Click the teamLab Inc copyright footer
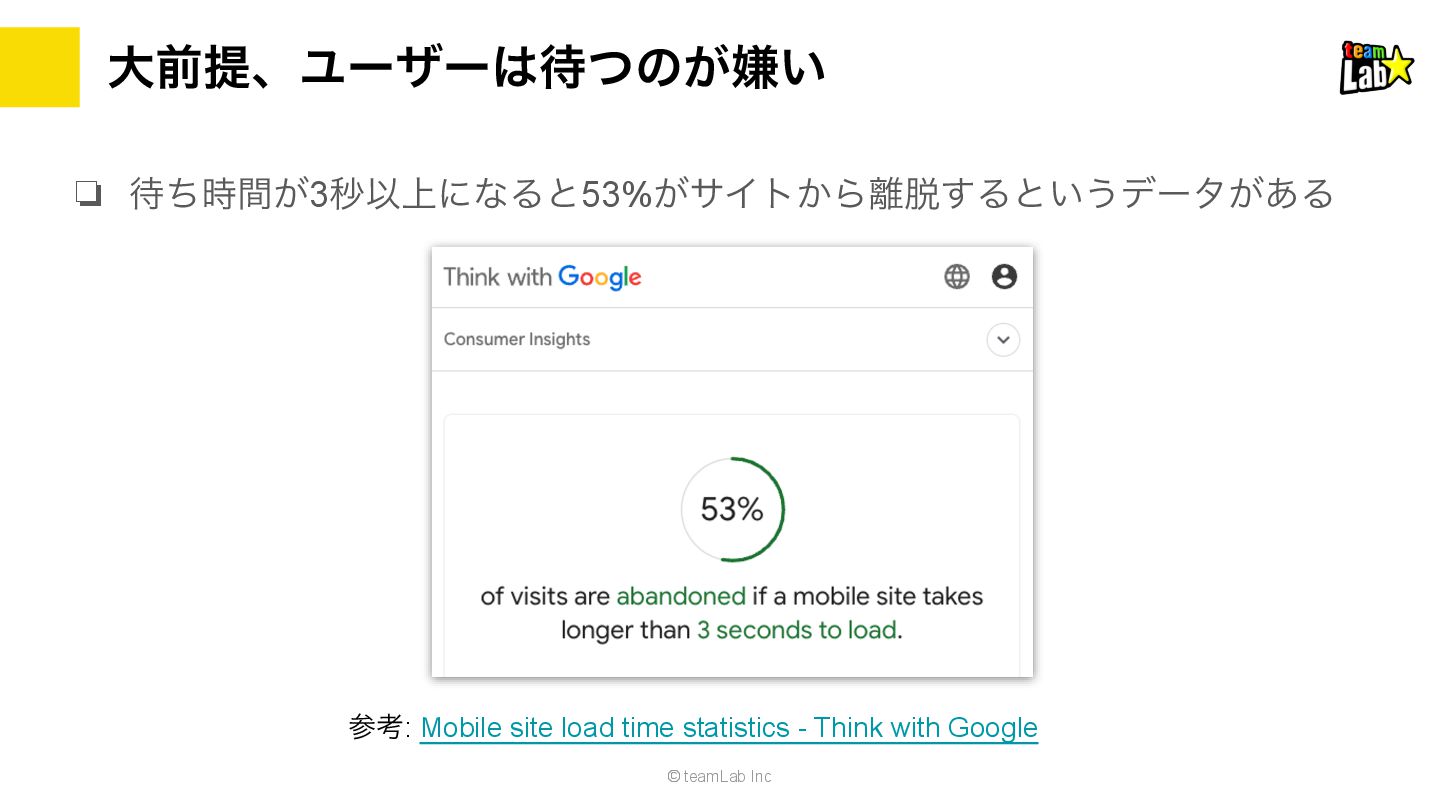Screen dimensions: 1440x810 point(720,776)
